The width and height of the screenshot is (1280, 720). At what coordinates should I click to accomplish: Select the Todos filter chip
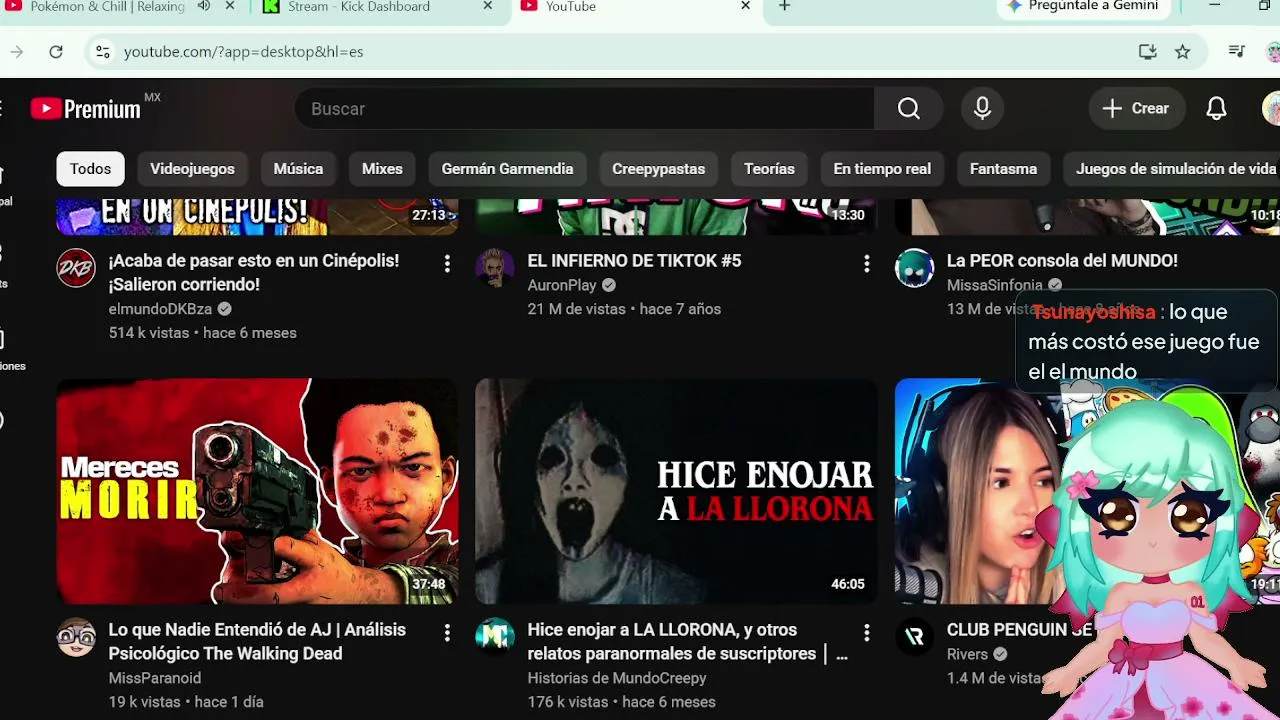(90, 169)
